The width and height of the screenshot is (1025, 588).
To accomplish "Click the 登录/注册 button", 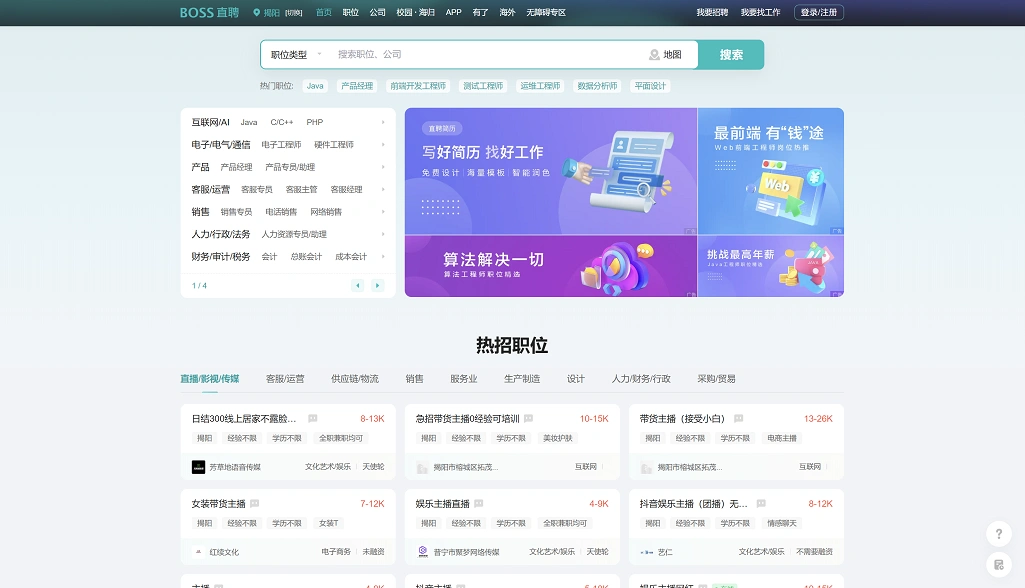I will coord(819,13).
